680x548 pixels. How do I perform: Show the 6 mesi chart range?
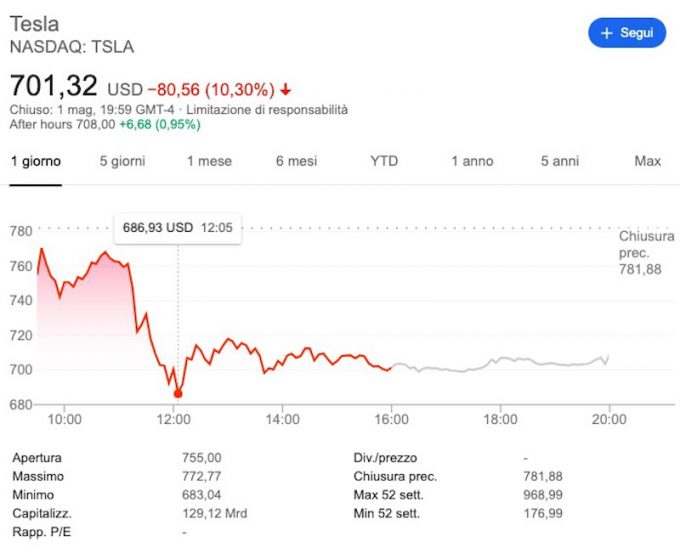click(296, 161)
